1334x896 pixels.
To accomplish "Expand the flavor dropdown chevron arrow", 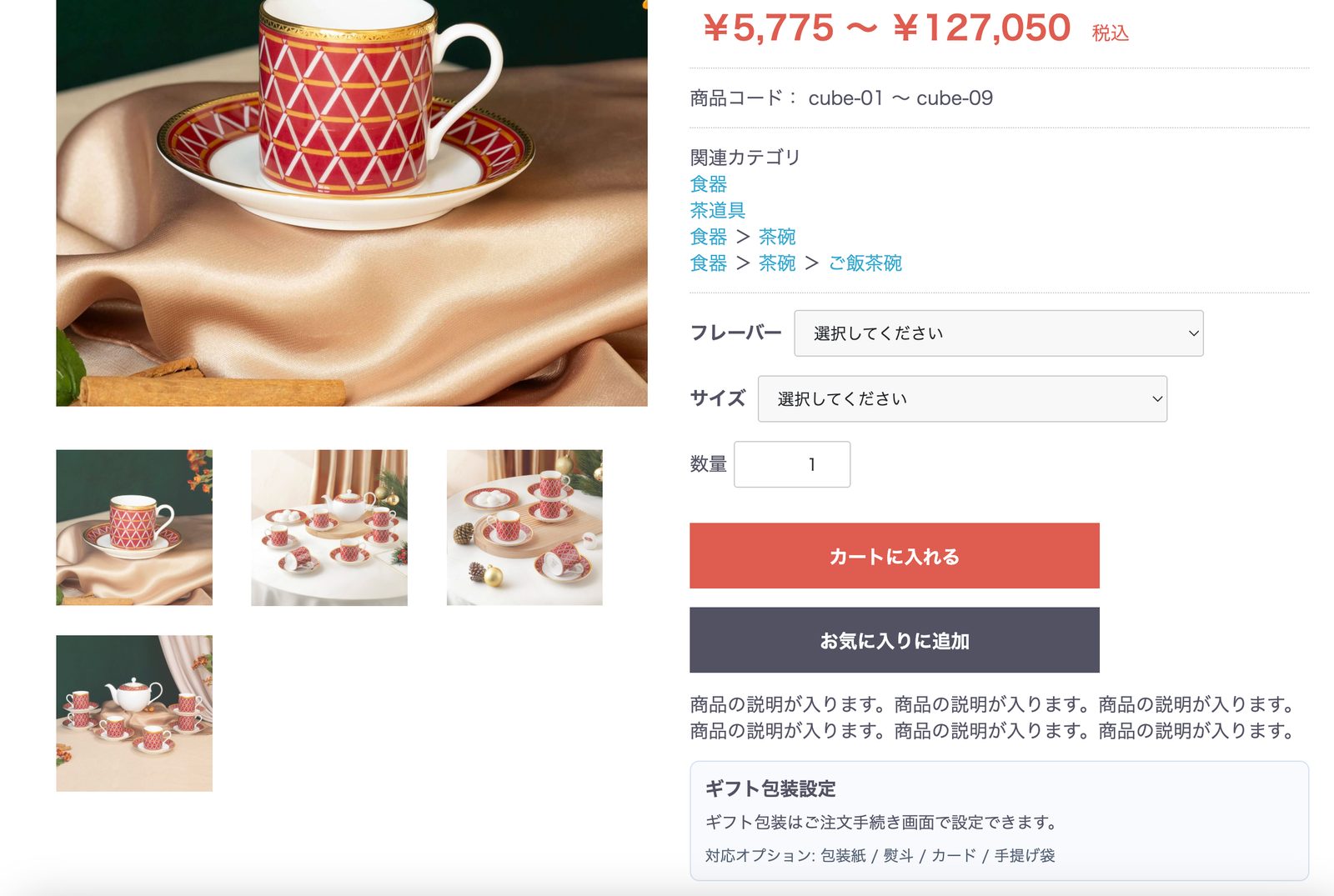I will [x=1192, y=333].
